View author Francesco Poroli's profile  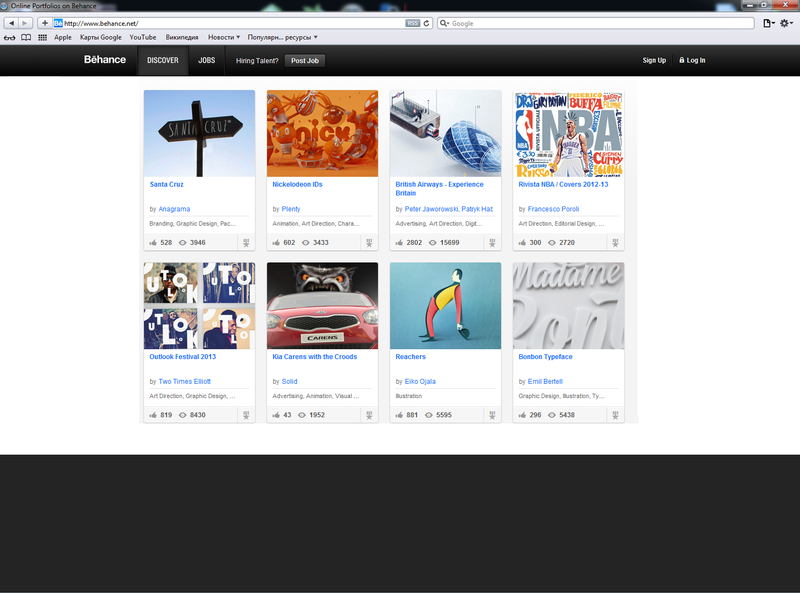[553, 209]
